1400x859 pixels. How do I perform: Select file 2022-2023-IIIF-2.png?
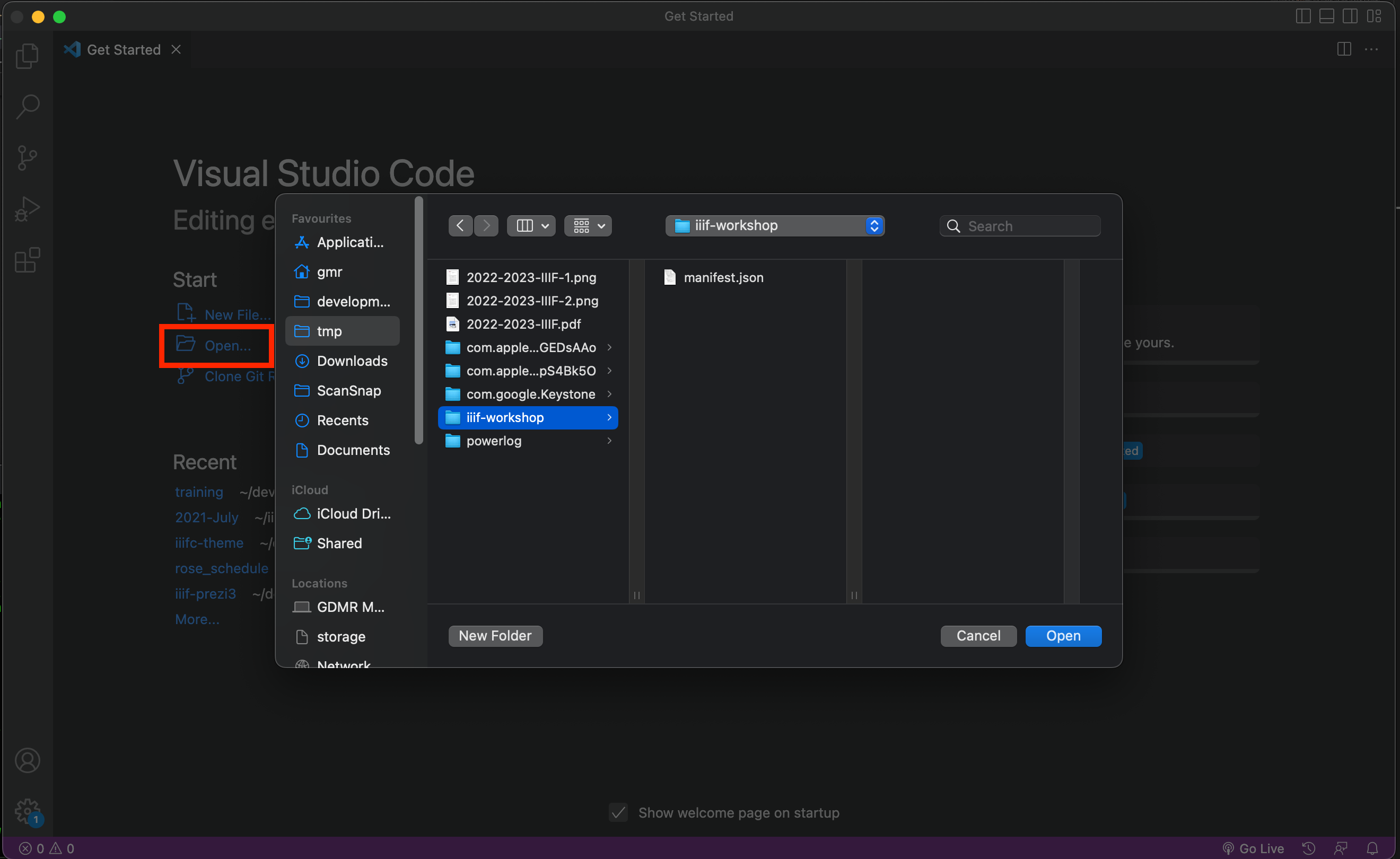(528, 301)
